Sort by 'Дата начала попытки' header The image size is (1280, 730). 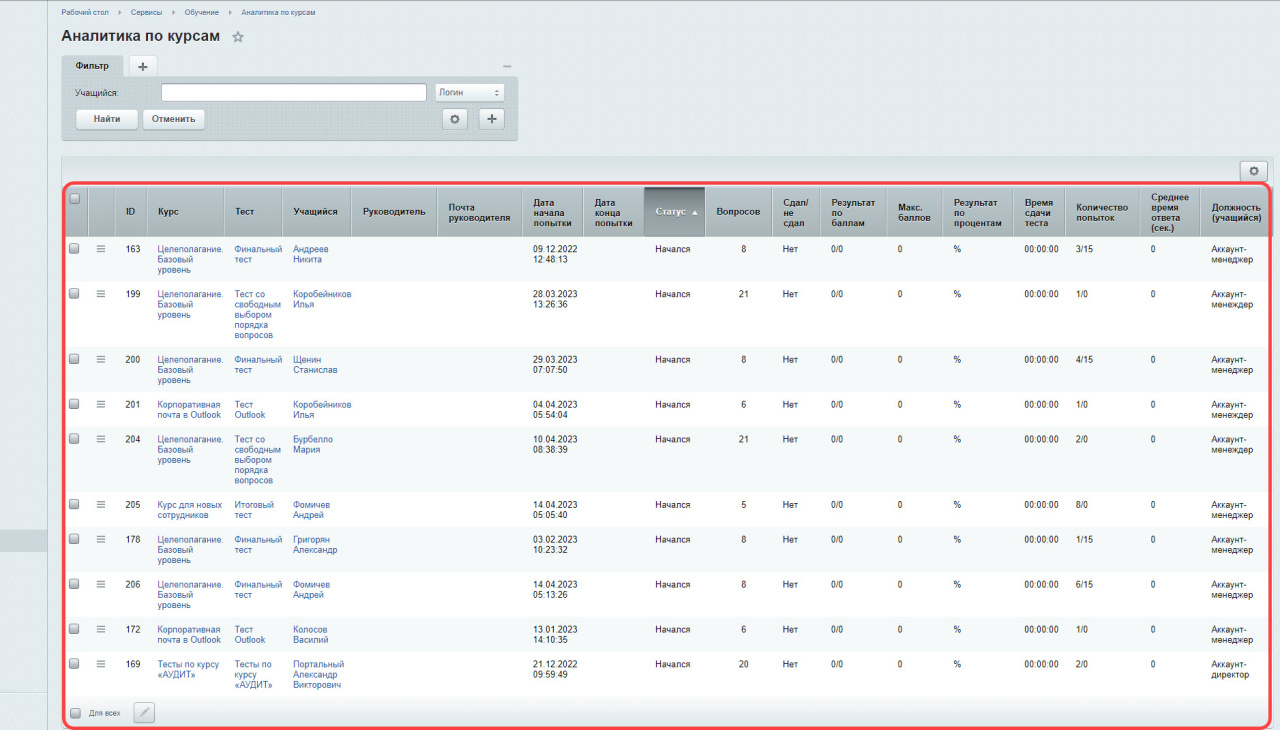[x=552, y=212]
